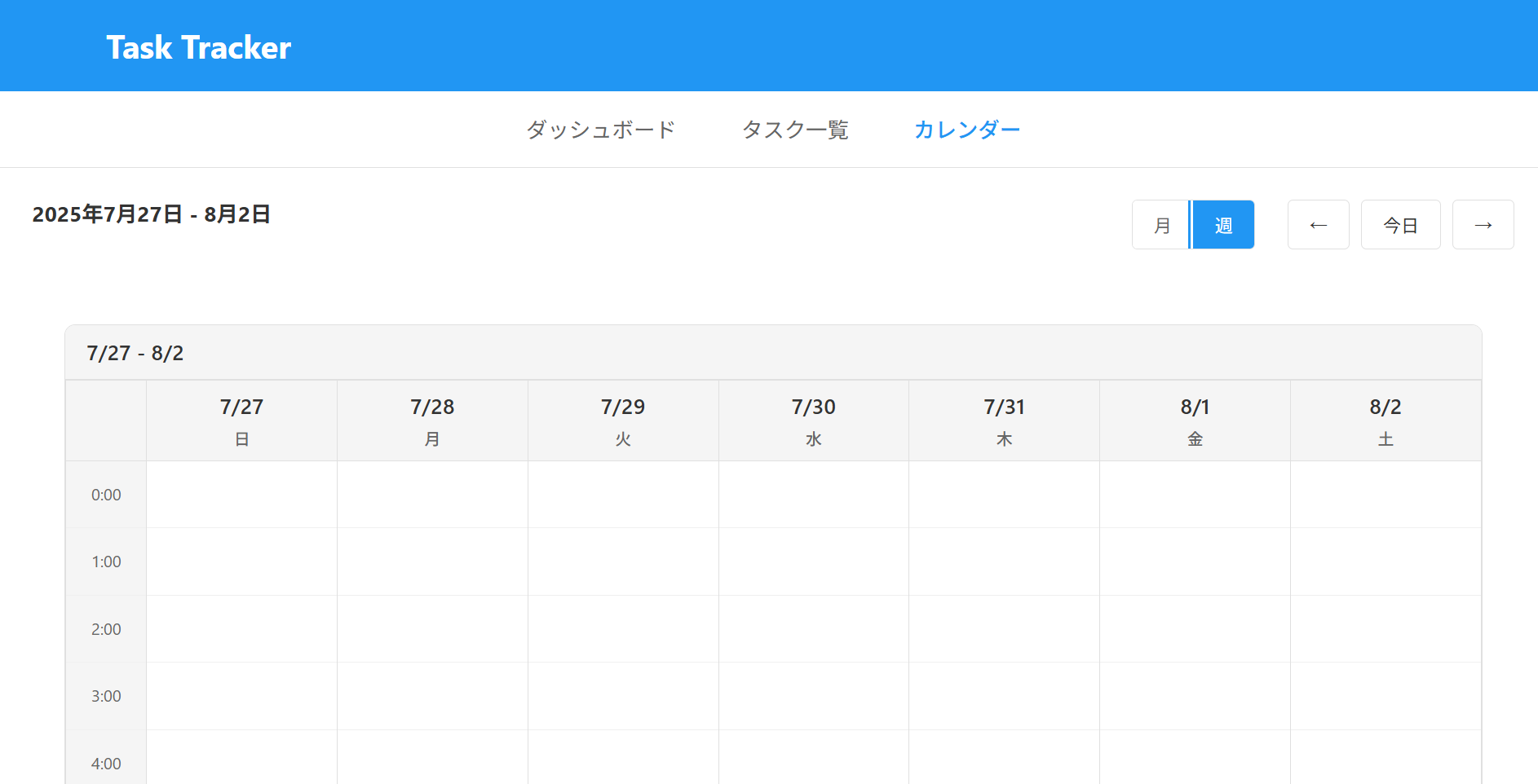Click the 7/27 日 column header
1538x784 pixels.
coord(241,421)
